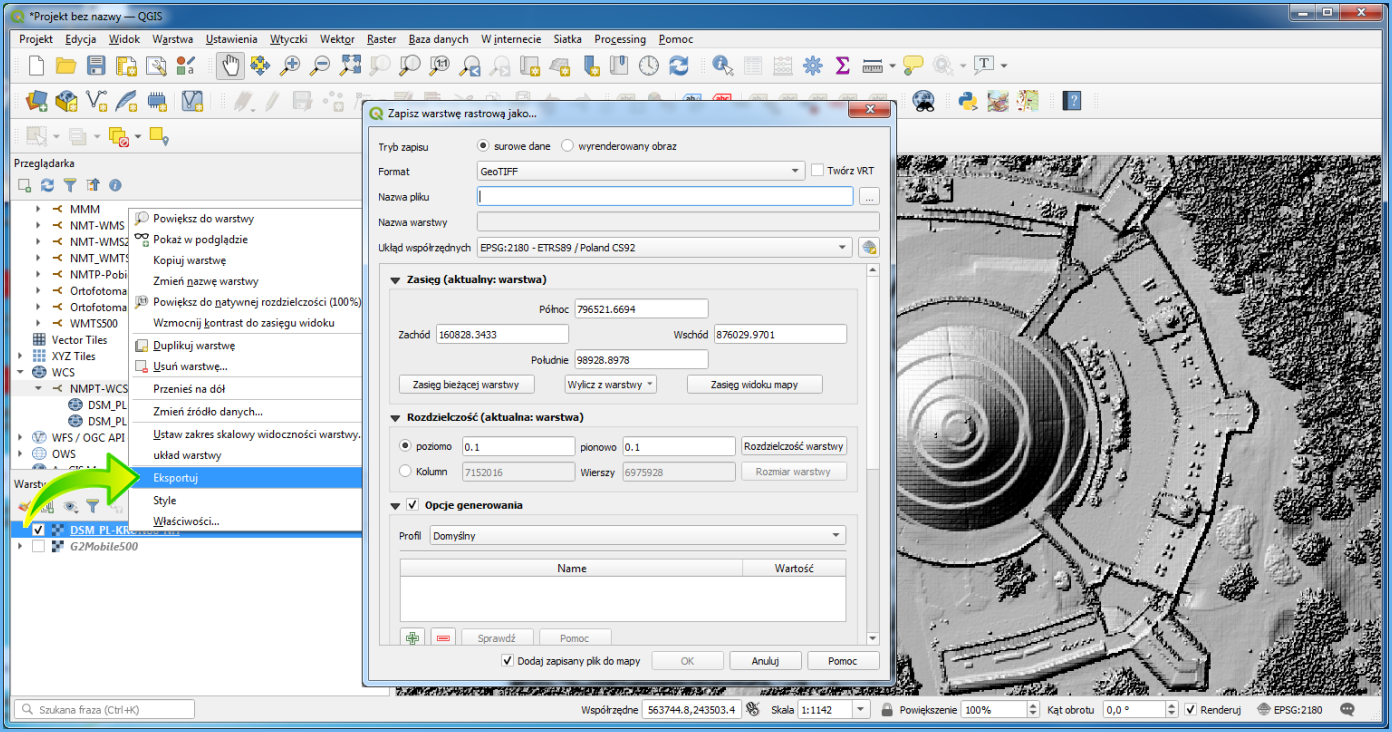Toggle the 'Renderuj' checkbox in status bar
This screenshot has width=1392, height=732.
click(1190, 710)
